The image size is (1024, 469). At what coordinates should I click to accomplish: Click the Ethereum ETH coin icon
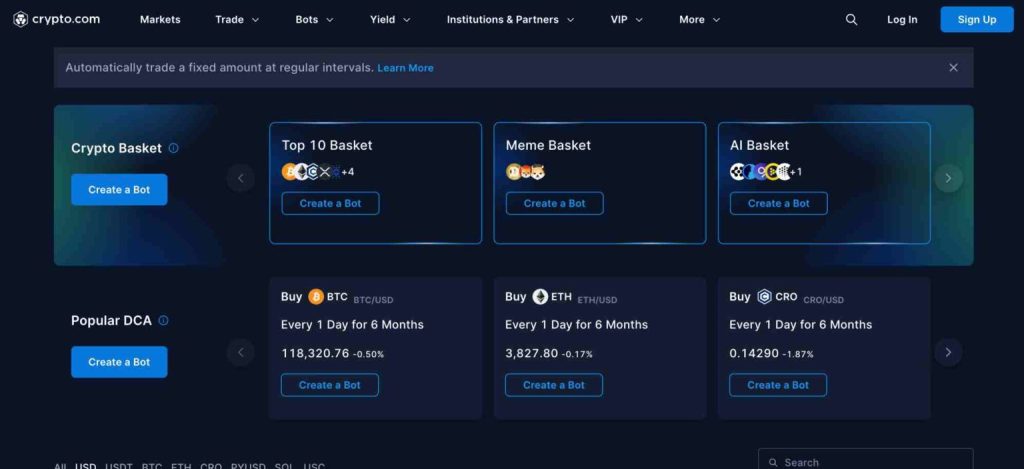tap(540, 297)
